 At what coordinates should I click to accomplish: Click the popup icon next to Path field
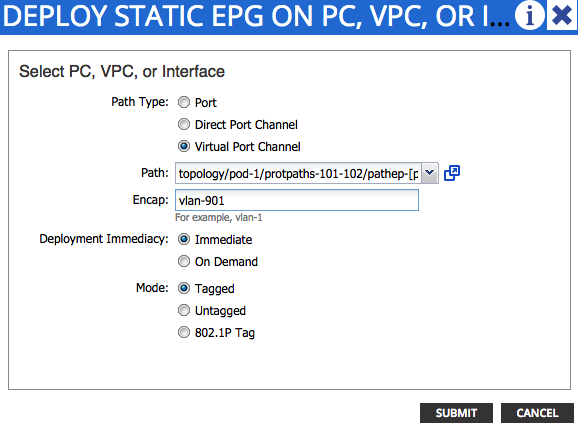point(452,173)
